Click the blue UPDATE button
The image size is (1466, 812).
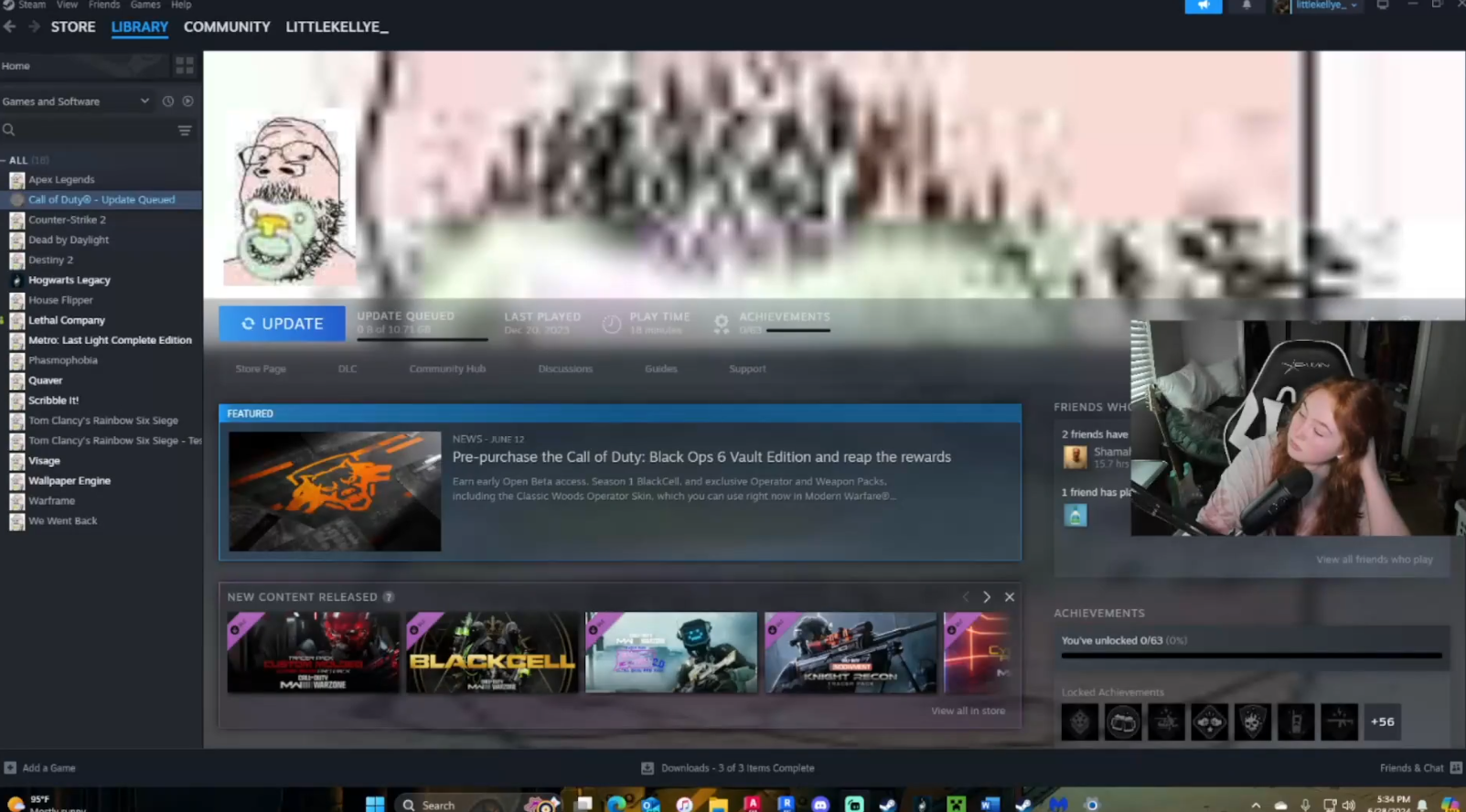(282, 324)
